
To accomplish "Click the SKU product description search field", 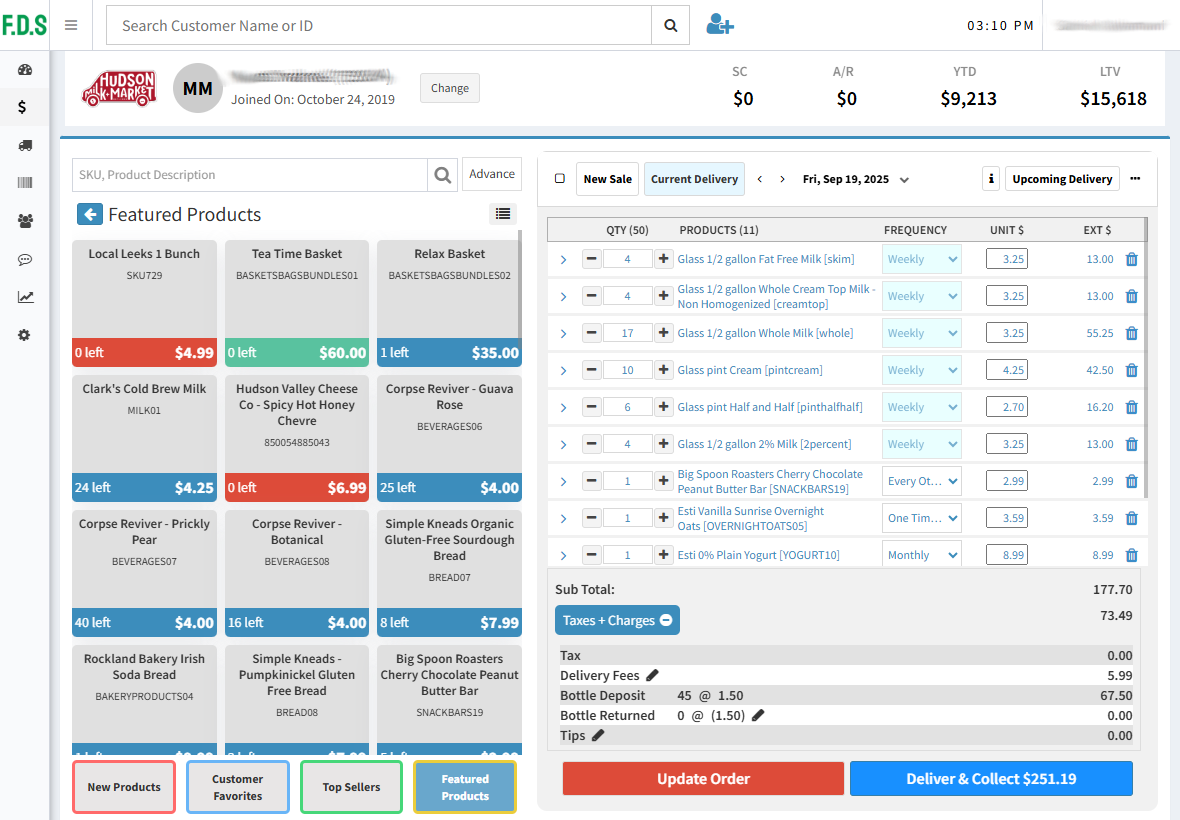I will (250, 175).
